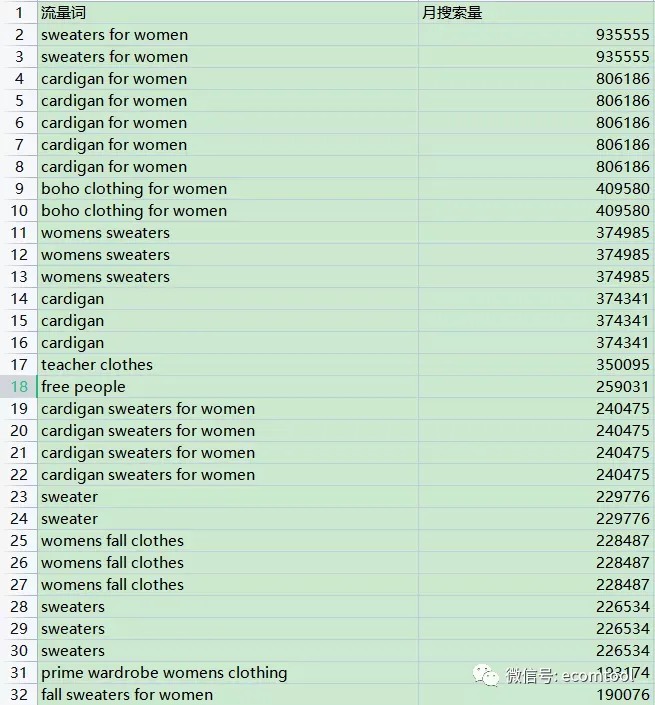
Task: Click the cell containing free people
Action: 227,387
